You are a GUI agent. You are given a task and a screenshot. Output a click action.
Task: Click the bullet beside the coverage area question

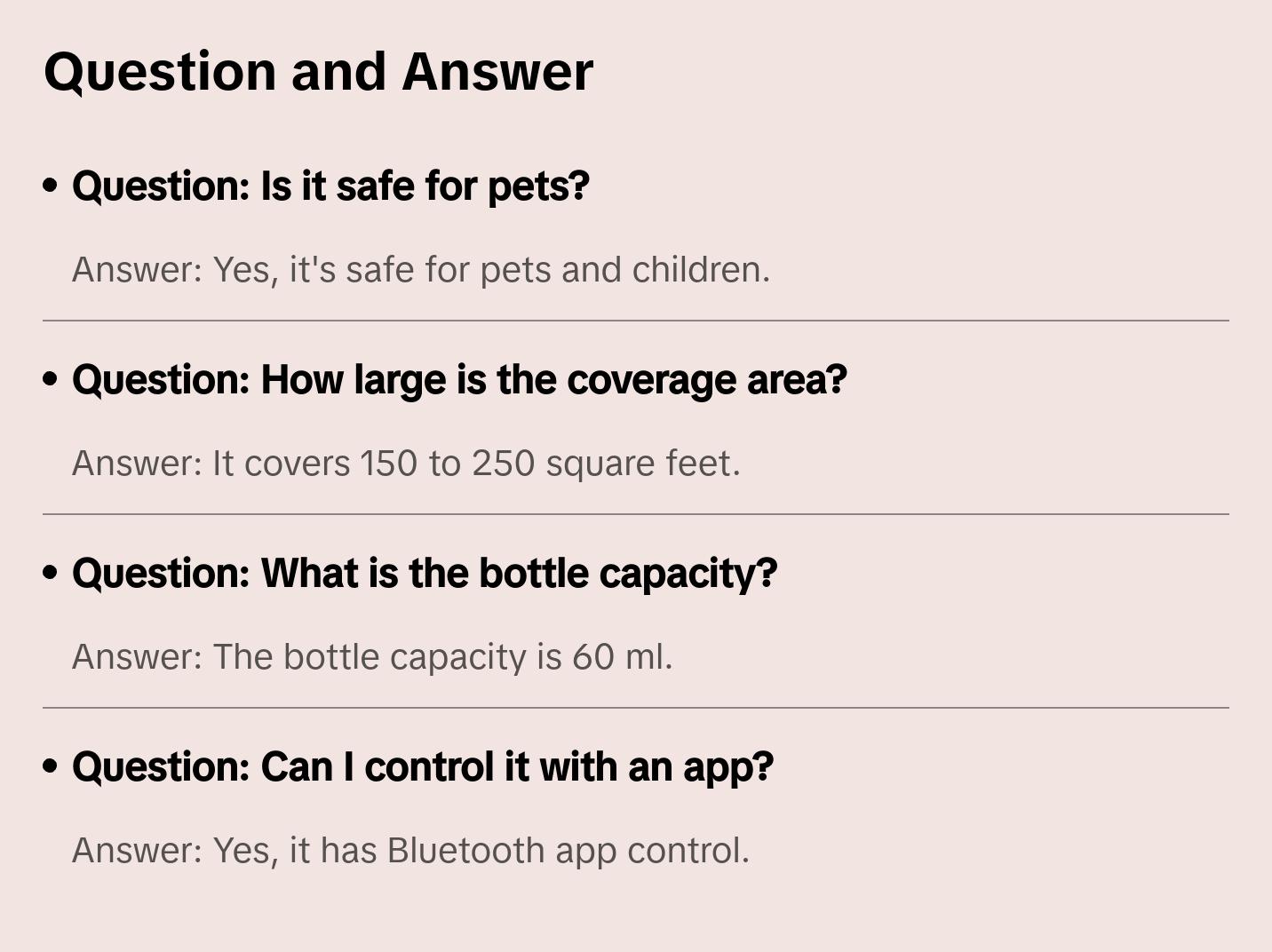click(x=51, y=379)
